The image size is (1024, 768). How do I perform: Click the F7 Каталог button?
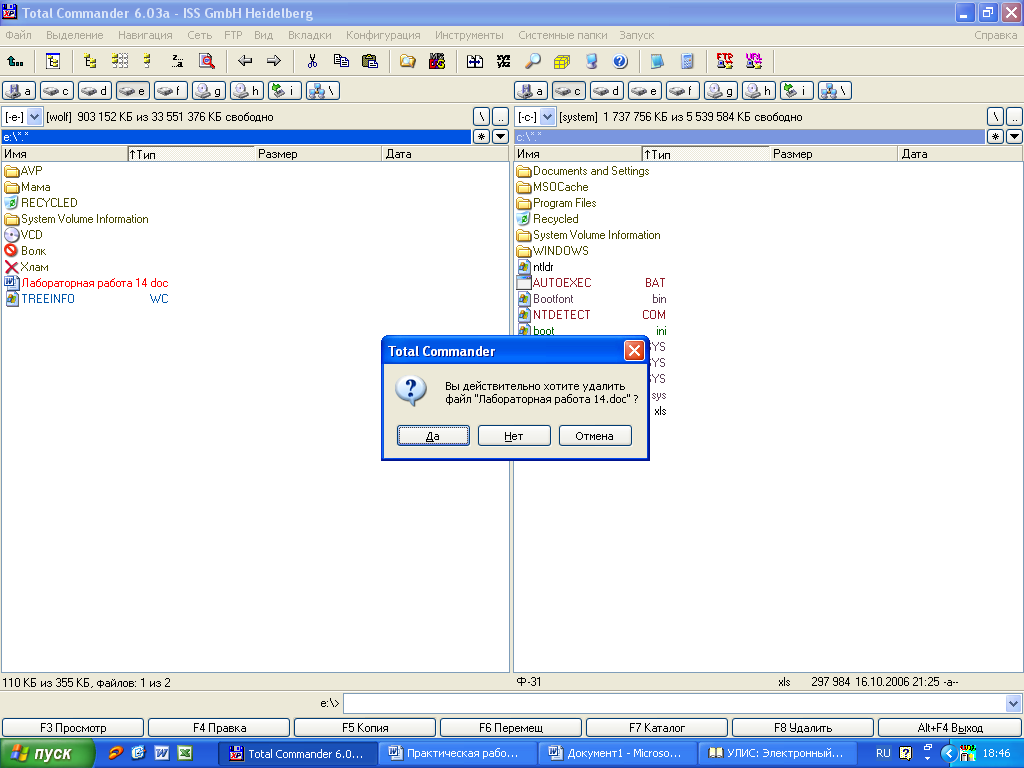click(x=657, y=728)
